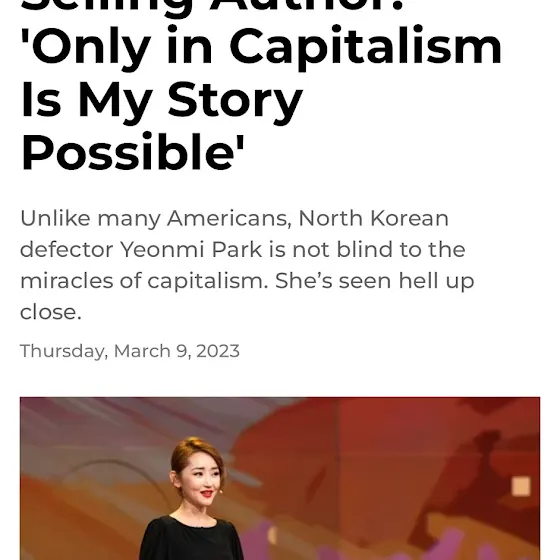Click 'Unlike many Americans' subtitle text
Viewport: 560px width, 560px height.
tap(156, 219)
